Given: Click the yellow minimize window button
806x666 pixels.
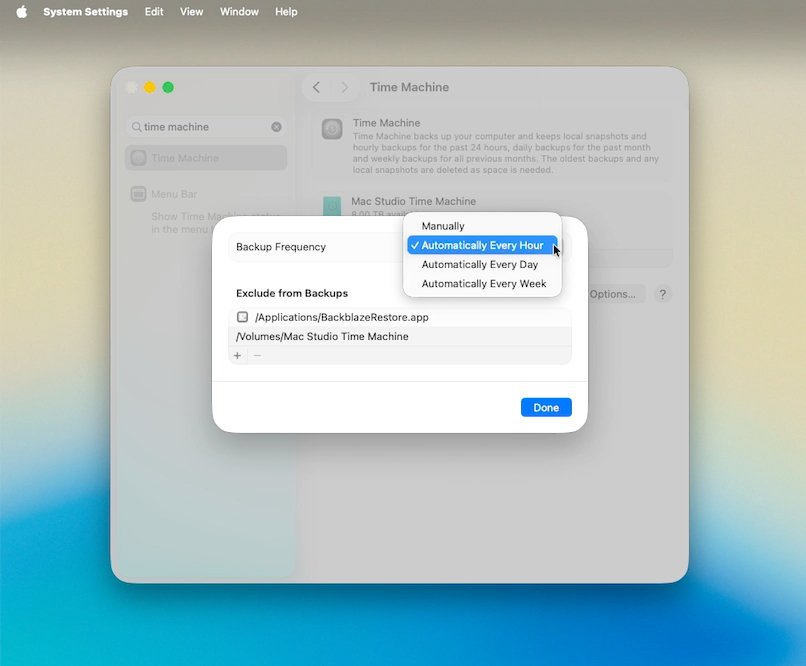Looking at the screenshot, I should (150, 87).
